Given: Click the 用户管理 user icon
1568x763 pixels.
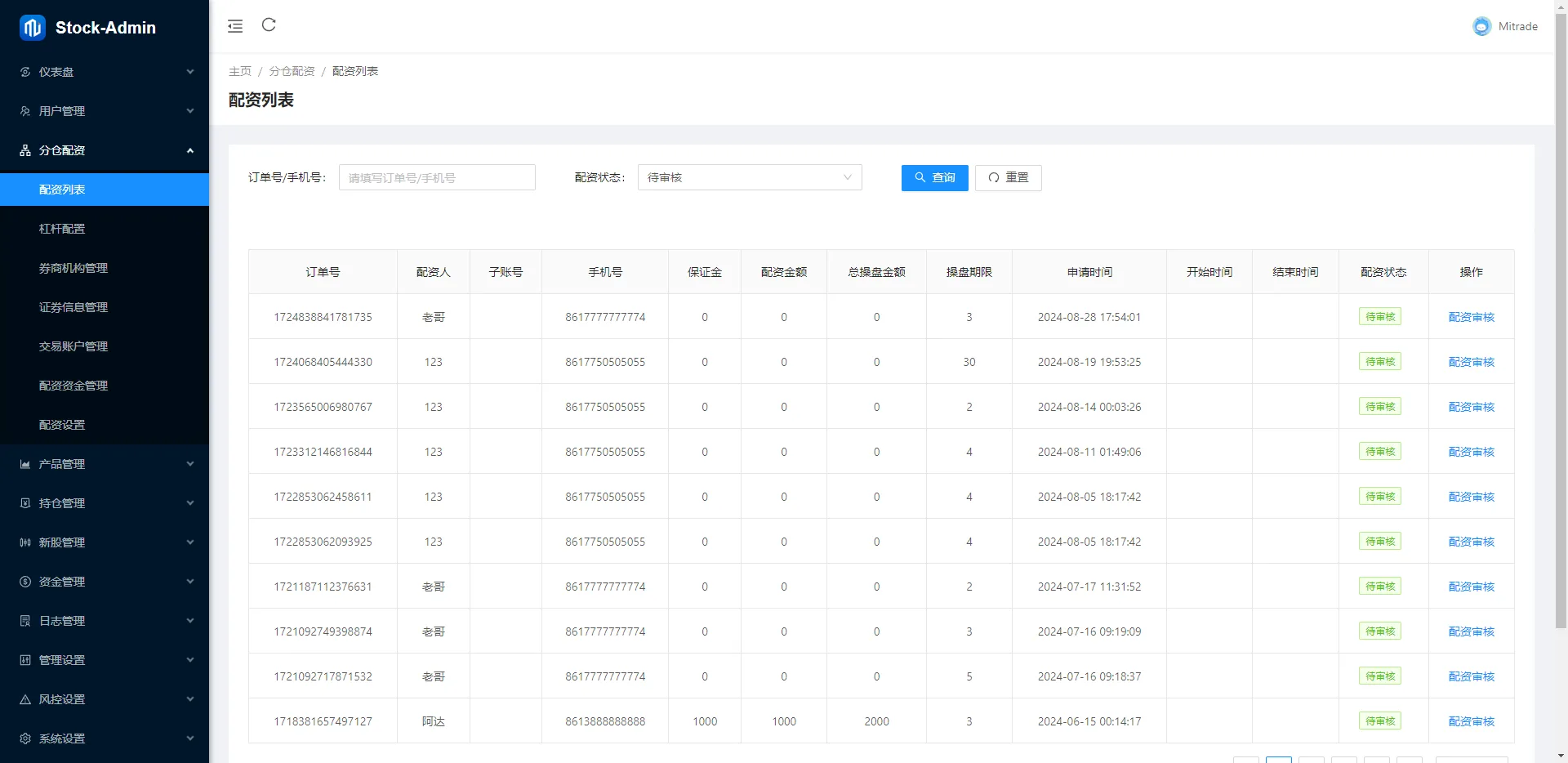Looking at the screenshot, I should [x=25, y=111].
